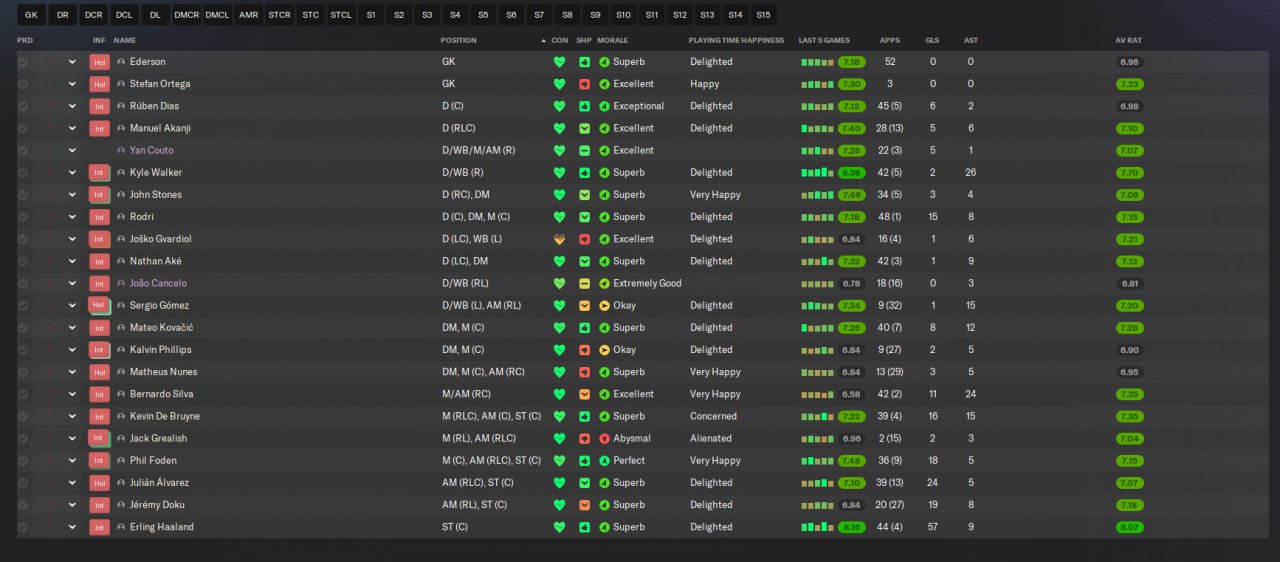Tick the selection circle for Mateo Kovačić

(23, 328)
